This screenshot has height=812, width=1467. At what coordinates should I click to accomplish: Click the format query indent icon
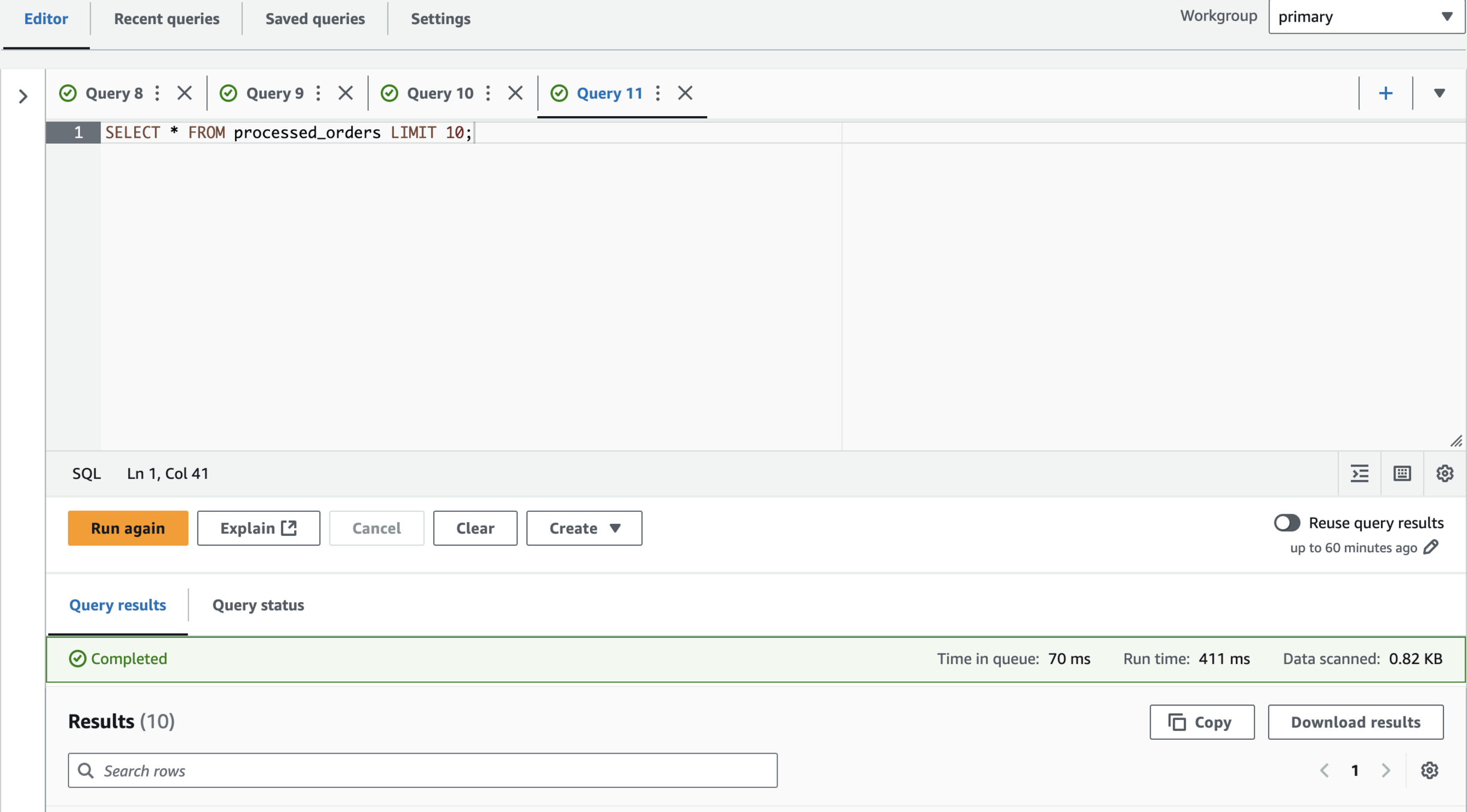tap(1359, 473)
